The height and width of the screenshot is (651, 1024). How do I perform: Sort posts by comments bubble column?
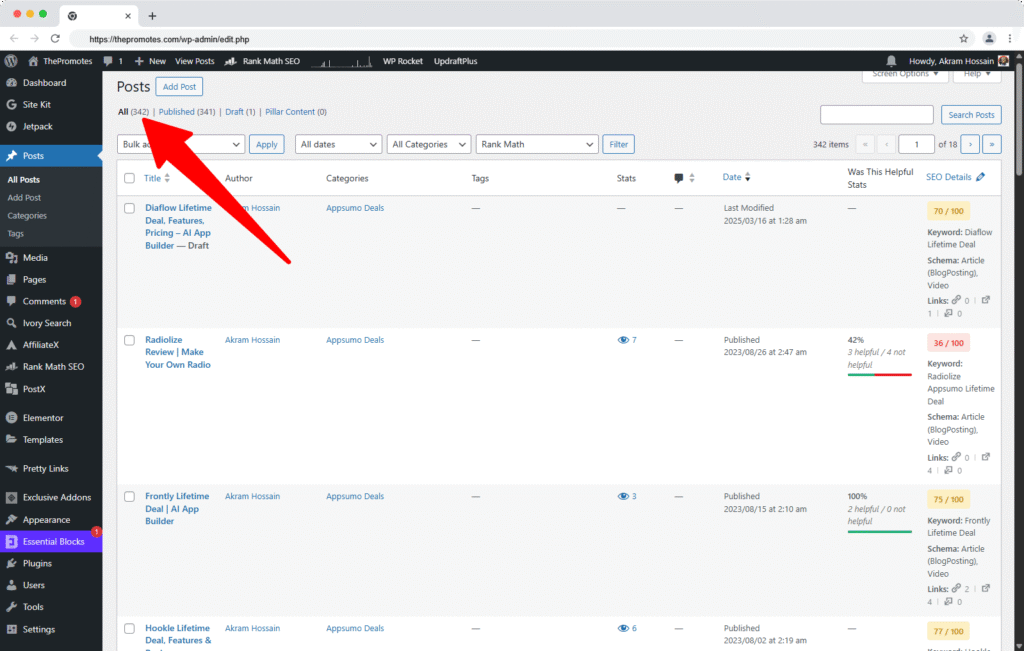[x=684, y=178]
